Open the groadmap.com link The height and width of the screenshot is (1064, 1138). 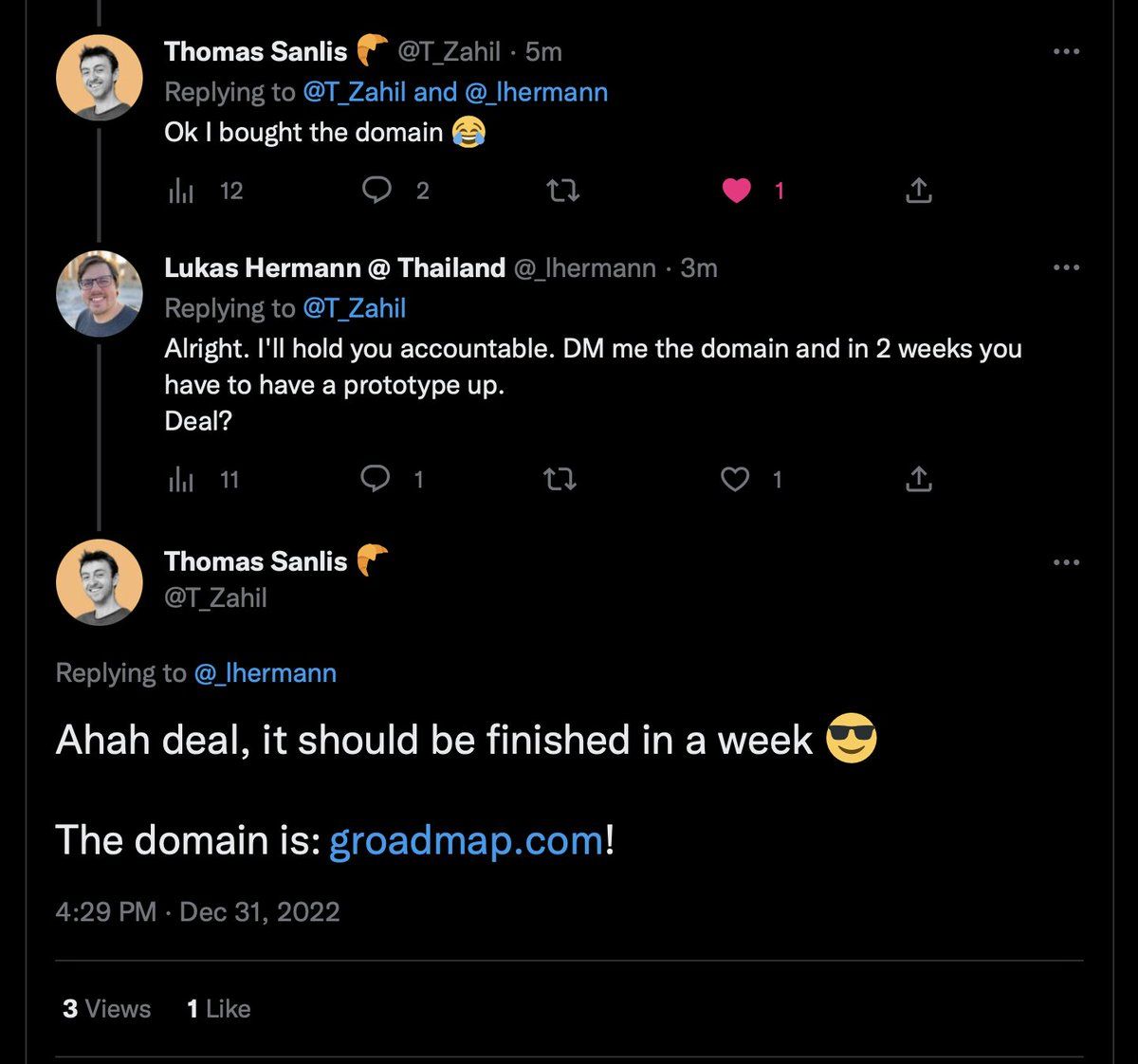466,841
